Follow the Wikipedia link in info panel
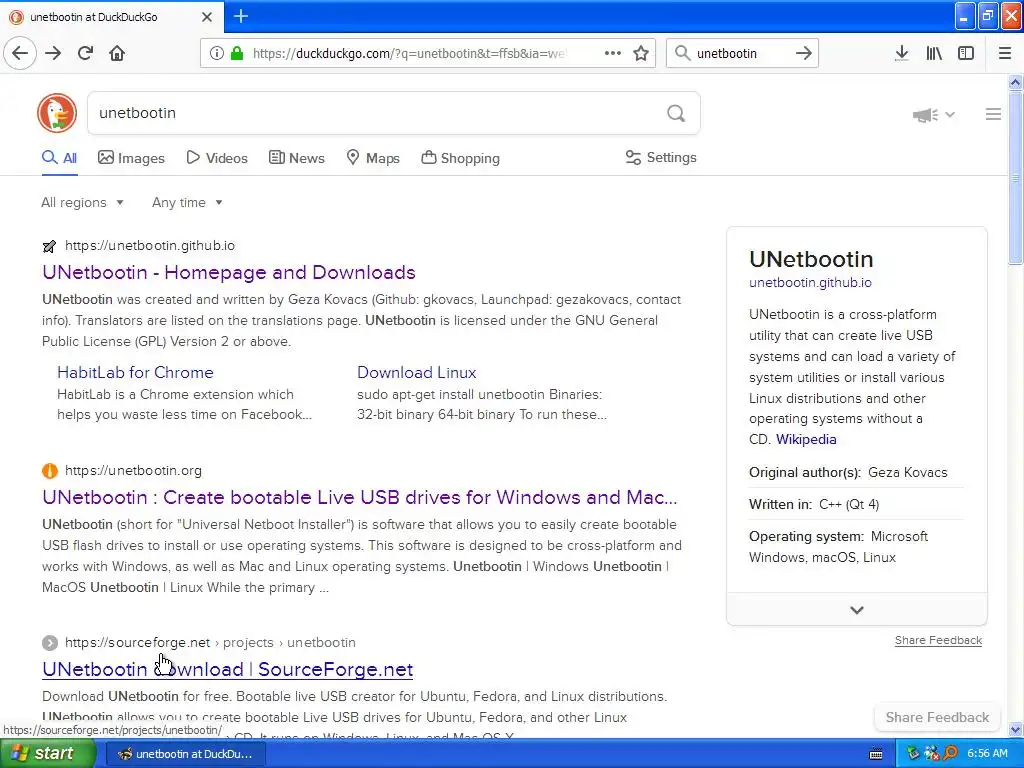Viewport: 1024px width, 768px height. point(806,440)
